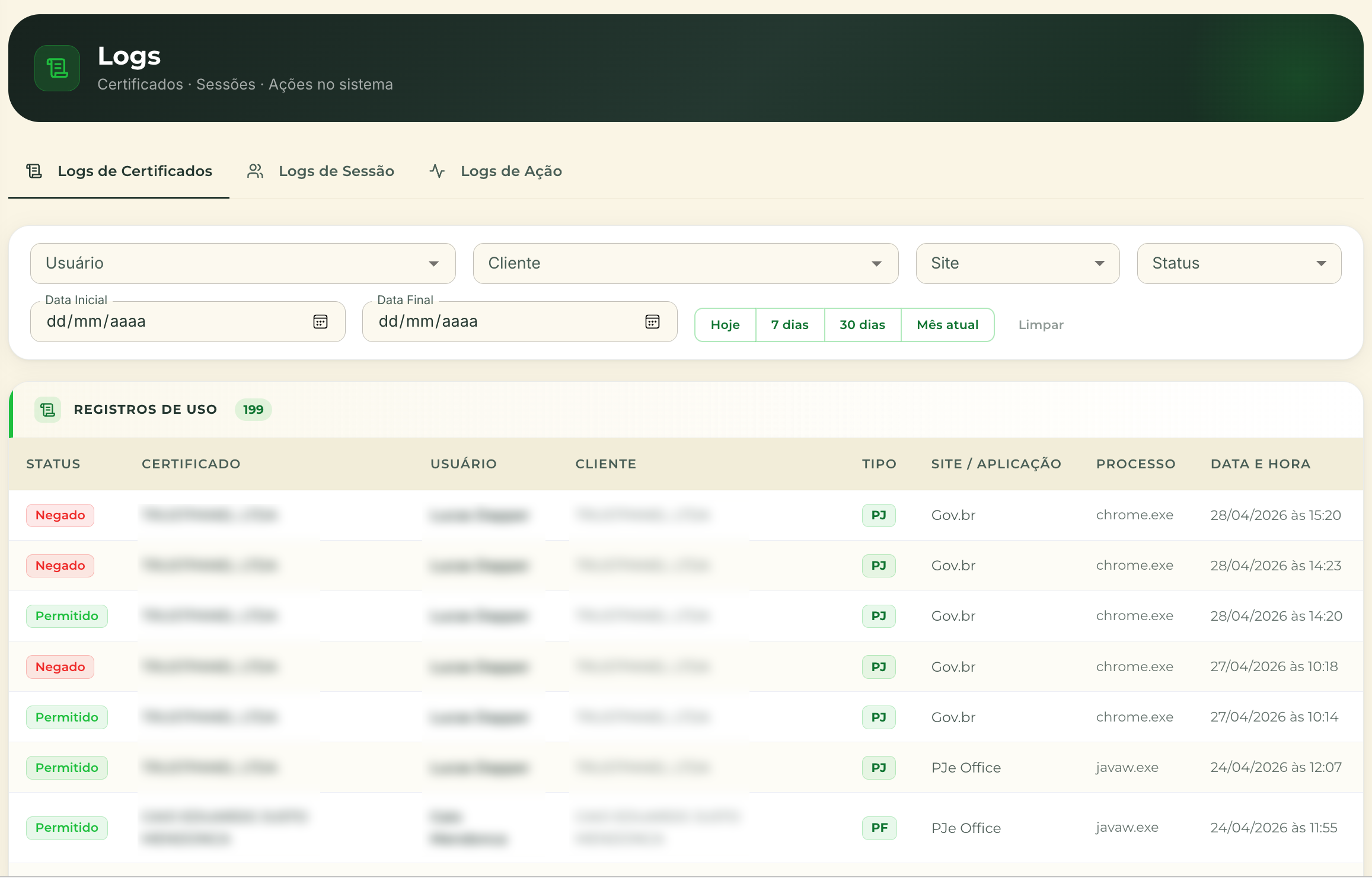The image size is (1372, 881).
Task: Click the Logs page title
Action: coord(129,57)
